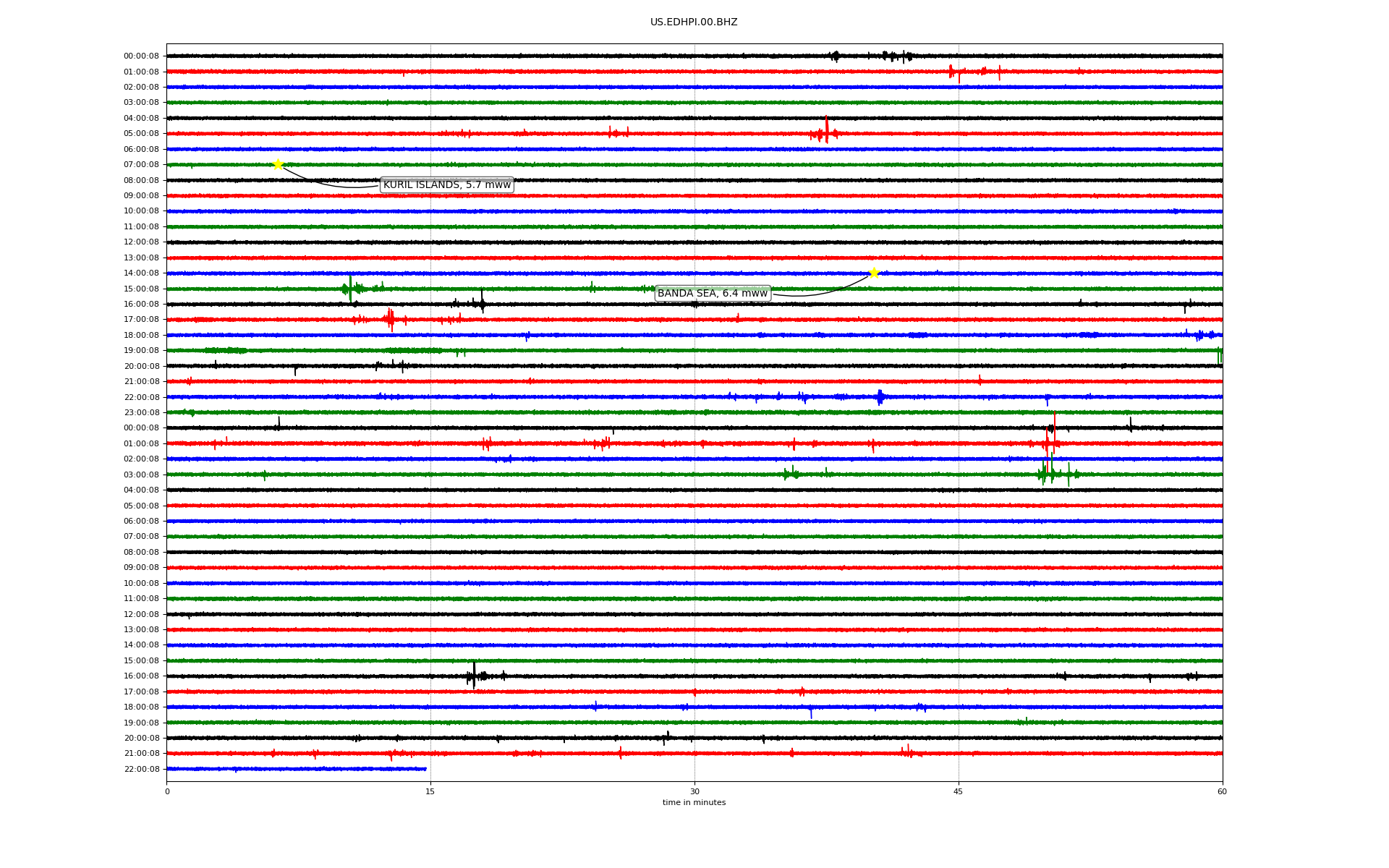Click the KURIL ISLANDS, 5.7 mww label
Viewport: 1389px width, 868px height.
pos(446,185)
